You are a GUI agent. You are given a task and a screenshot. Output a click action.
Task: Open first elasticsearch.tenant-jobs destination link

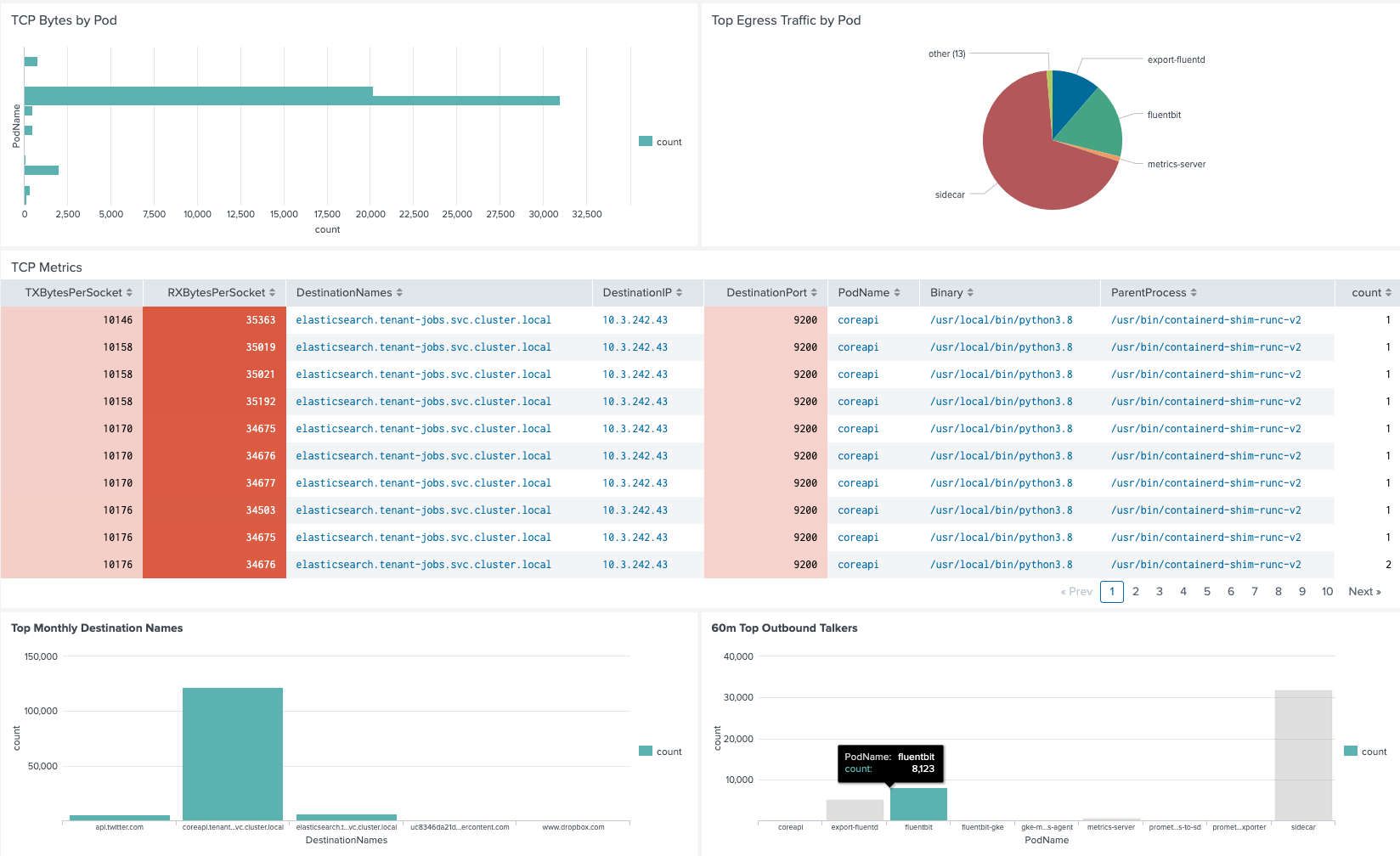tap(423, 320)
